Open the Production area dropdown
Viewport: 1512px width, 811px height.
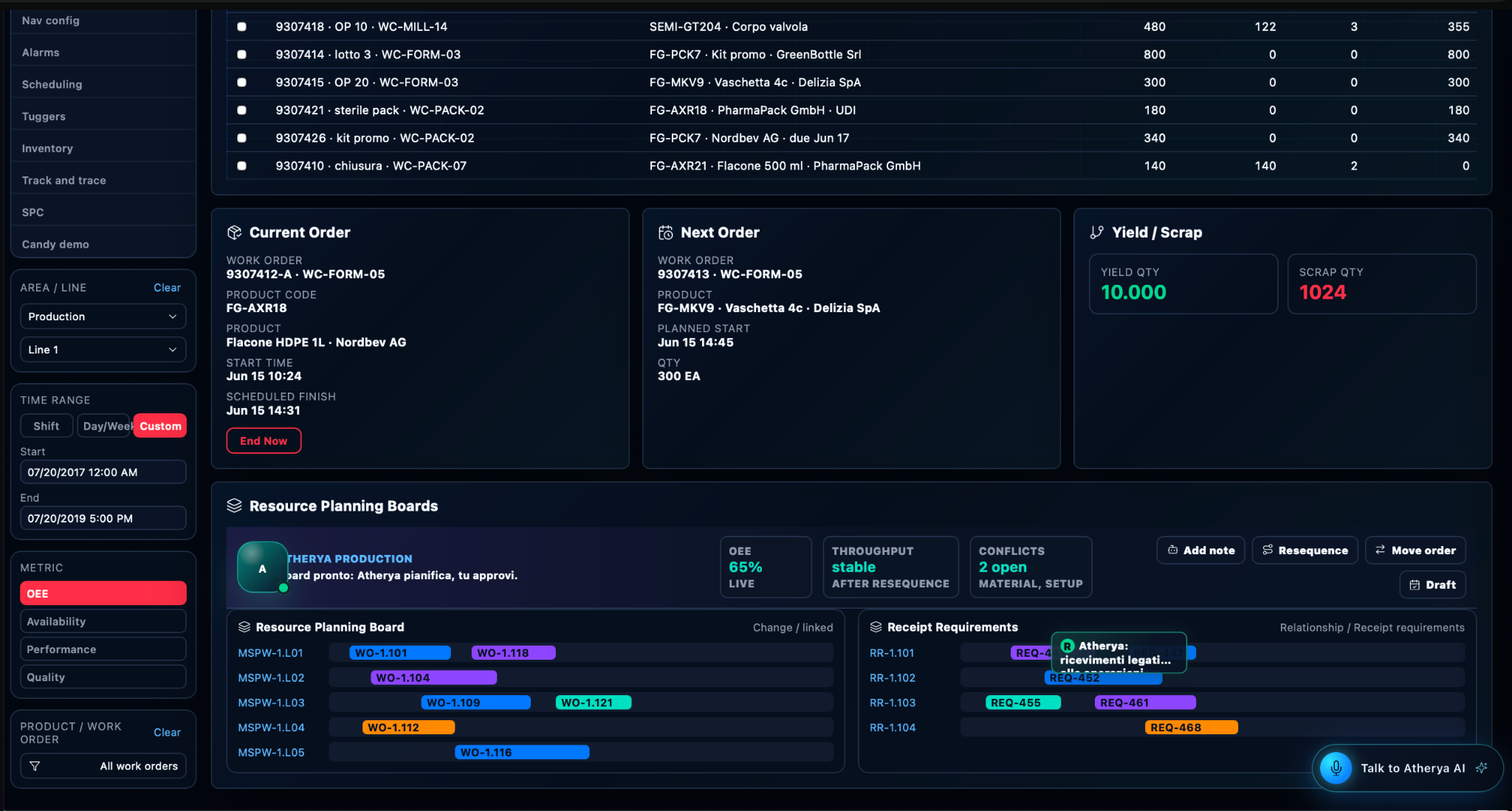103,317
